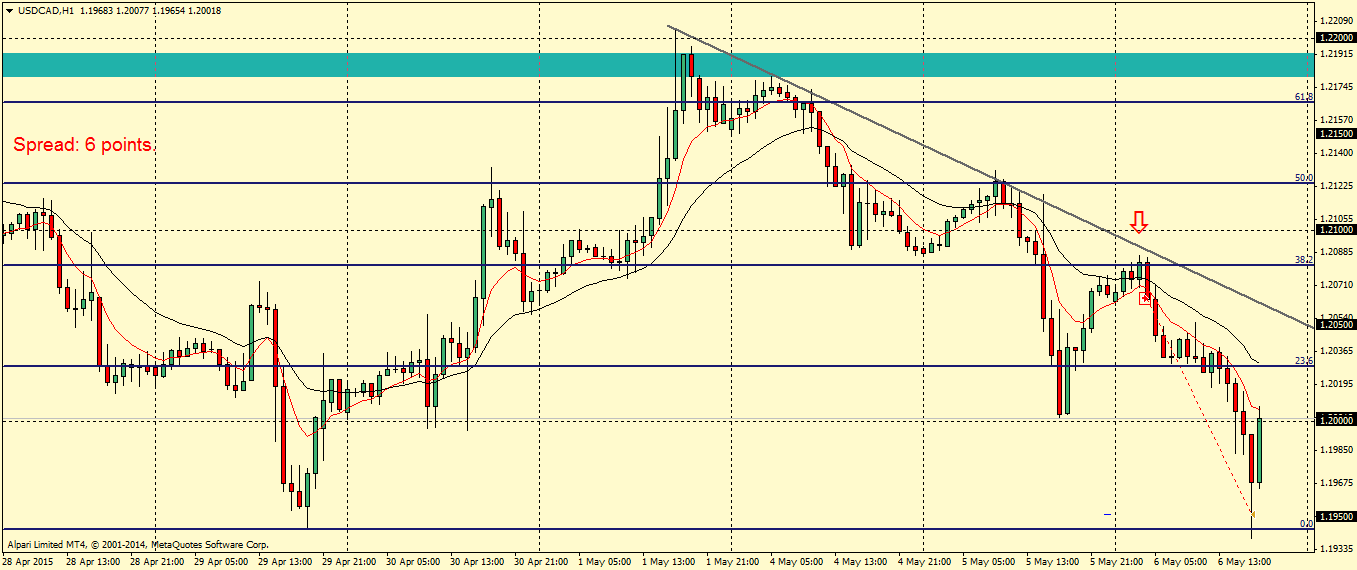Viewport: 1357px width, 570px height.
Task: Click the 1.21225 price scale value
Action: pos(1337,185)
